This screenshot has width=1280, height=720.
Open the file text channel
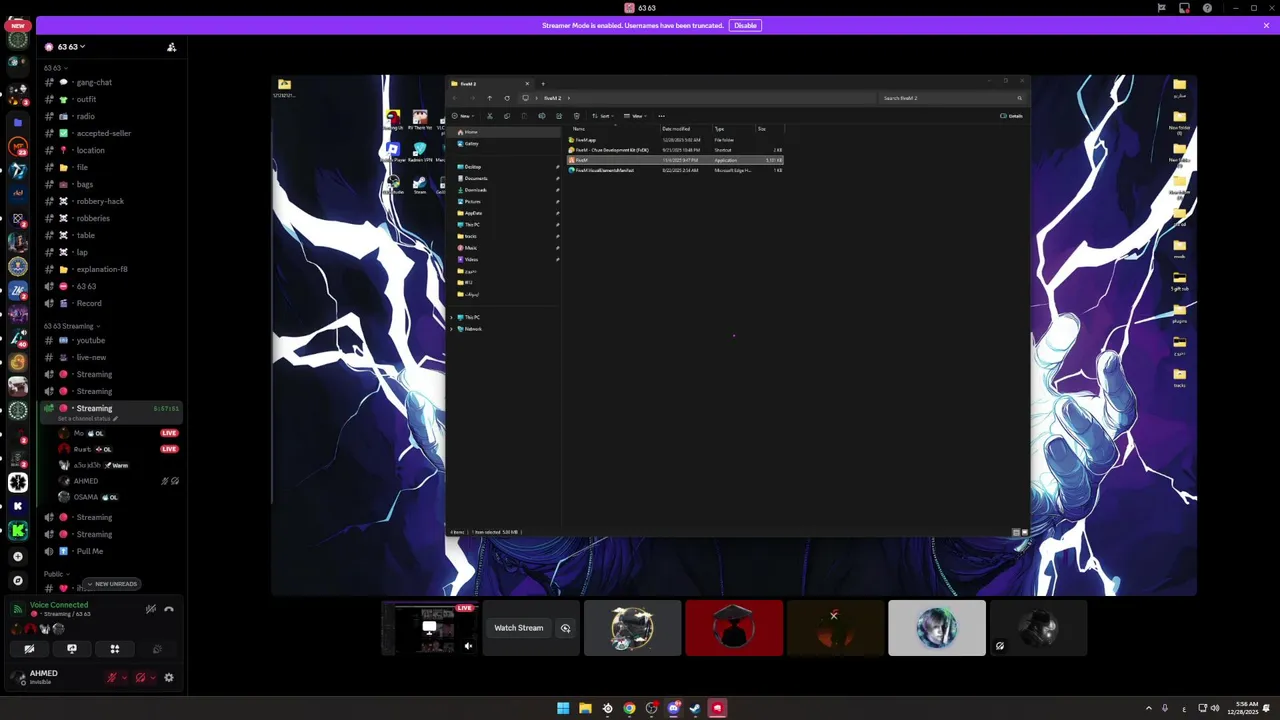click(x=111, y=167)
